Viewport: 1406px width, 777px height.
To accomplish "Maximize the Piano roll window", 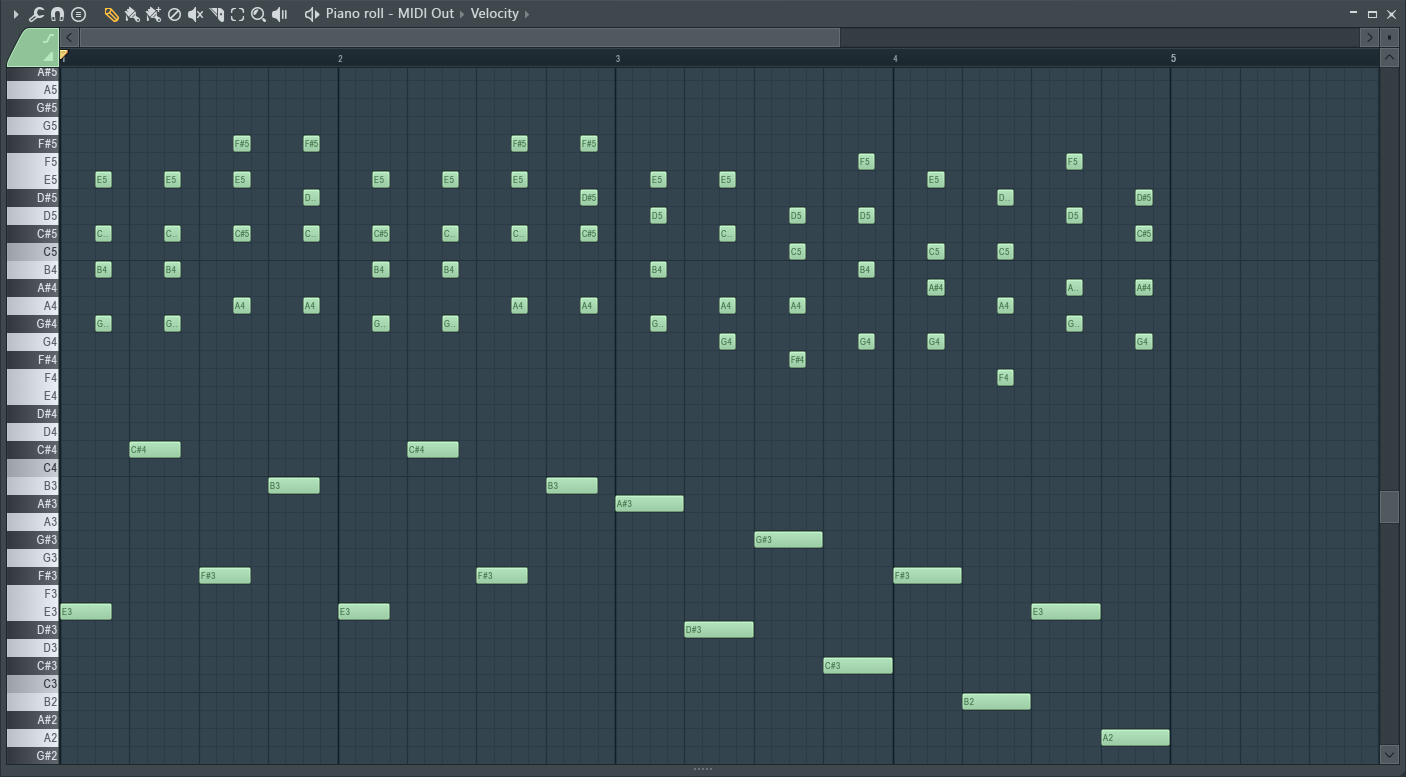I will [x=1372, y=14].
